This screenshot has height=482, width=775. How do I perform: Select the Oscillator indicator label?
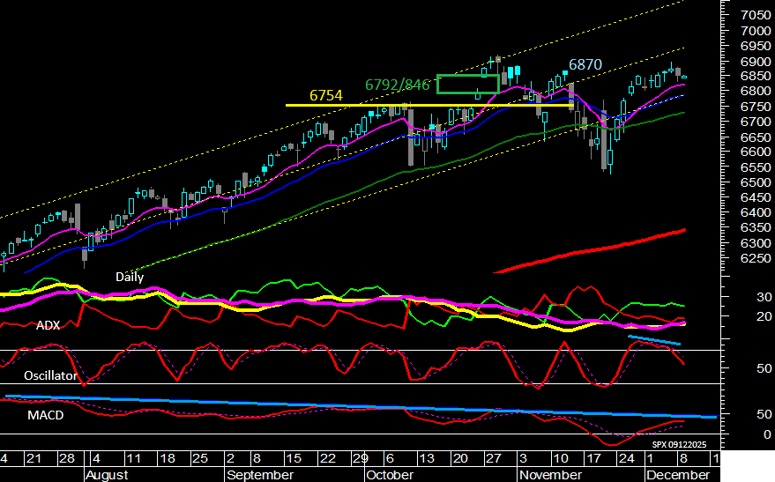pyautogui.click(x=51, y=375)
